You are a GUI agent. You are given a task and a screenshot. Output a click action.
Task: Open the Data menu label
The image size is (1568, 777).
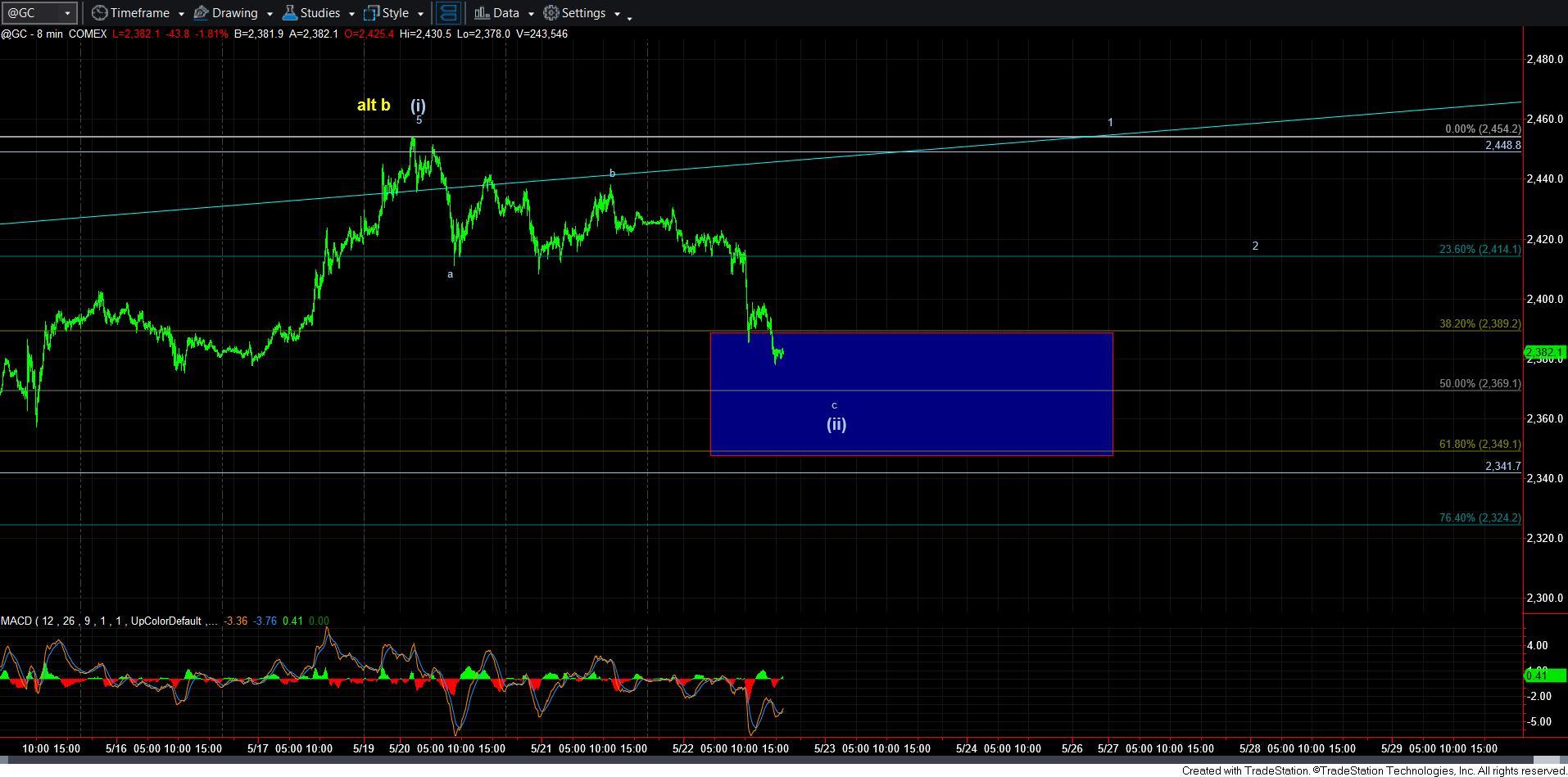click(505, 13)
